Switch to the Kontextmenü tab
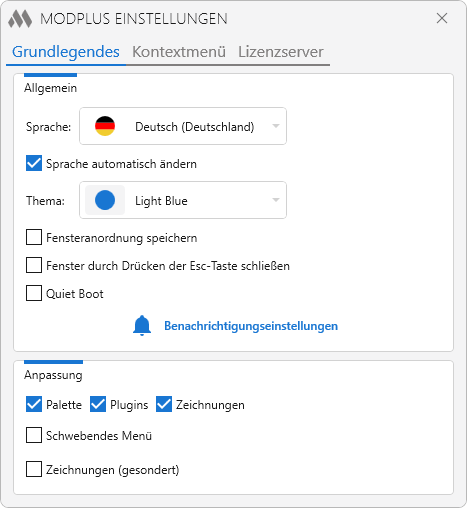 179,52
